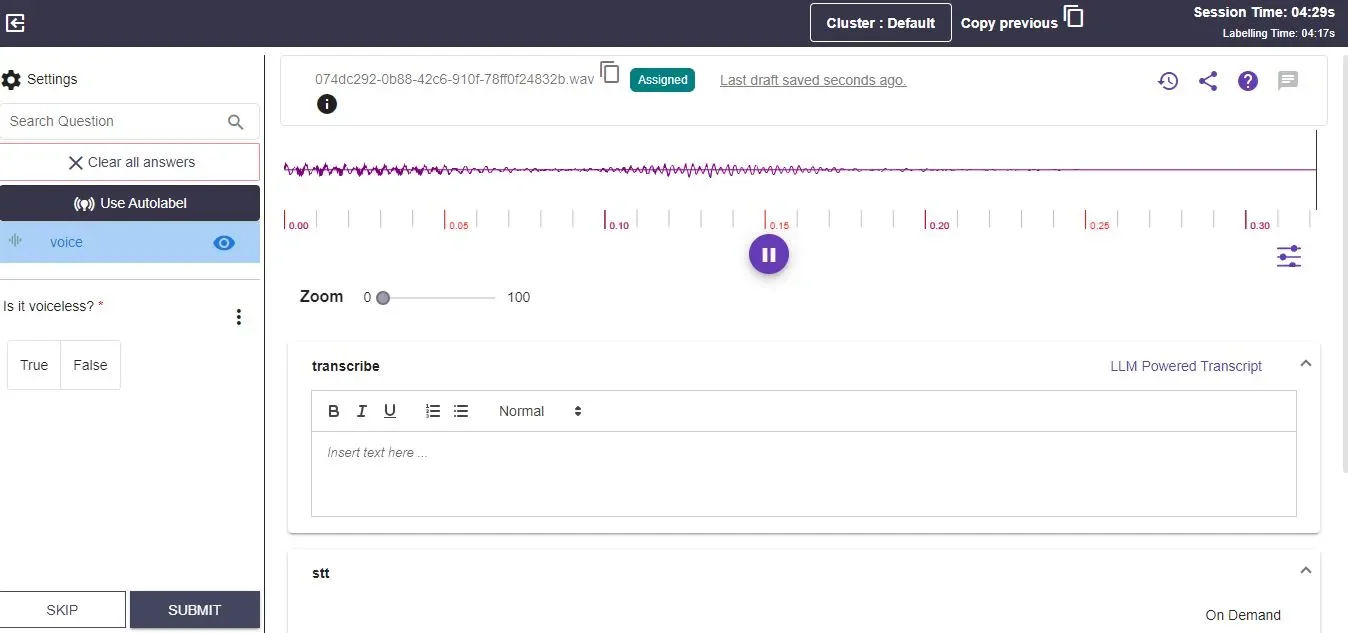Image resolution: width=1348 pixels, height=633 pixels.
Task: Click the Clear all answers button
Action: click(x=130, y=162)
